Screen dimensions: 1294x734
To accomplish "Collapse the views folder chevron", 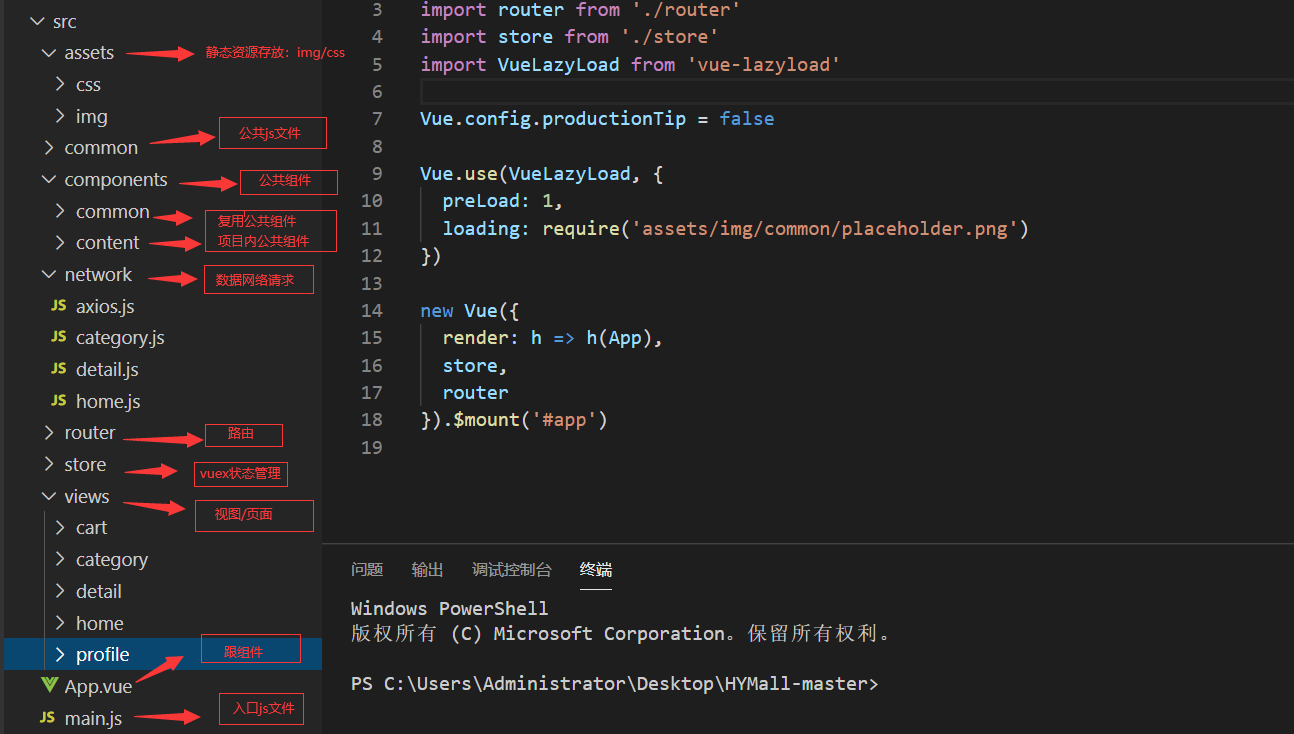I will [x=49, y=497].
